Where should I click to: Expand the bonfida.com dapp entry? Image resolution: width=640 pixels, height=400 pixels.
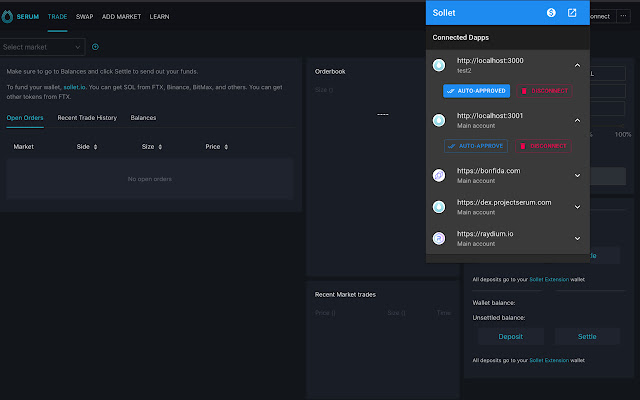pyautogui.click(x=577, y=175)
